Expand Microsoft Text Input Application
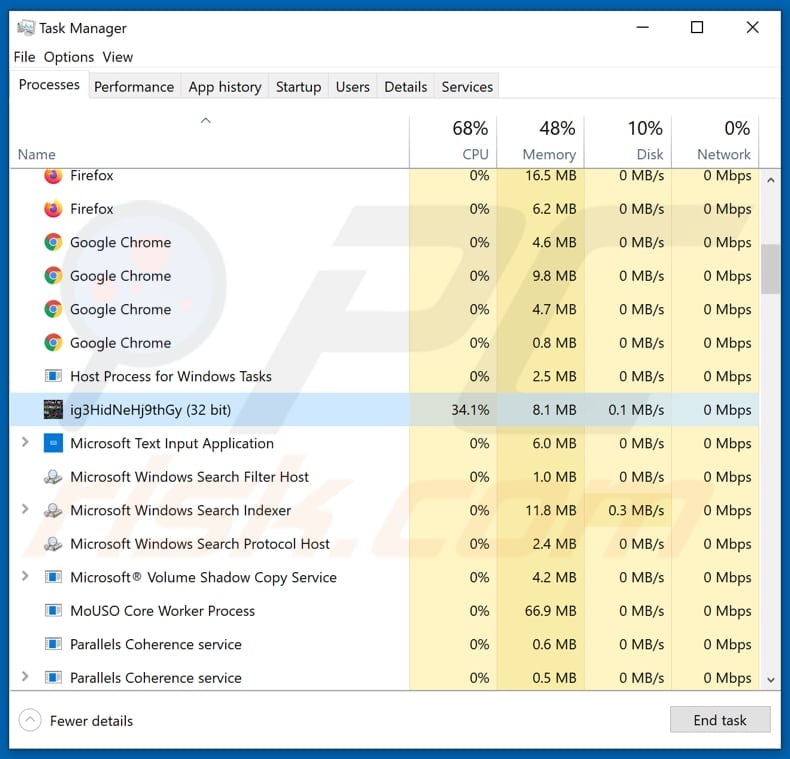 click(x=25, y=442)
